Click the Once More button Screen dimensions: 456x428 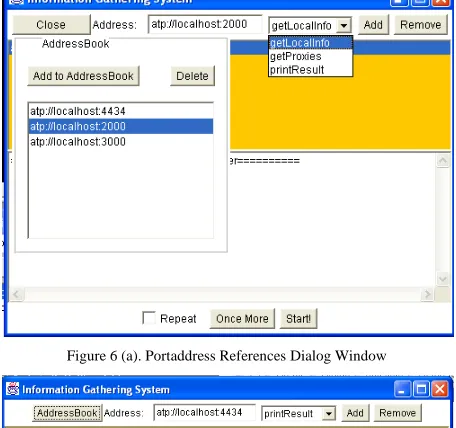point(242,319)
